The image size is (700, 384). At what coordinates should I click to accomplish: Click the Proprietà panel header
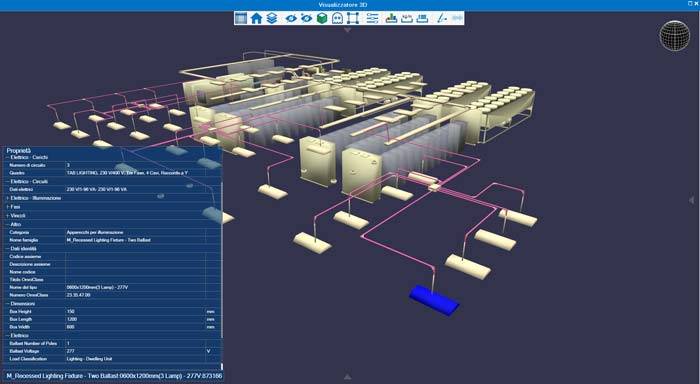[19, 150]
